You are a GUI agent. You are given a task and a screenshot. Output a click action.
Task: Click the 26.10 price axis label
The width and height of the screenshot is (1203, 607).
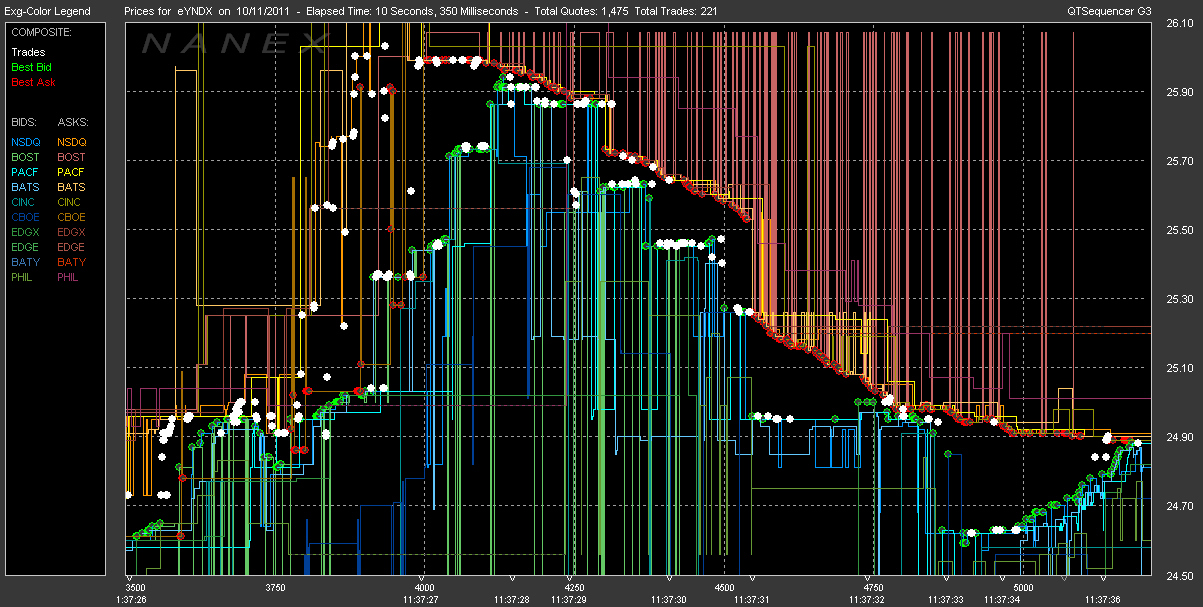tap(1179, 25)
